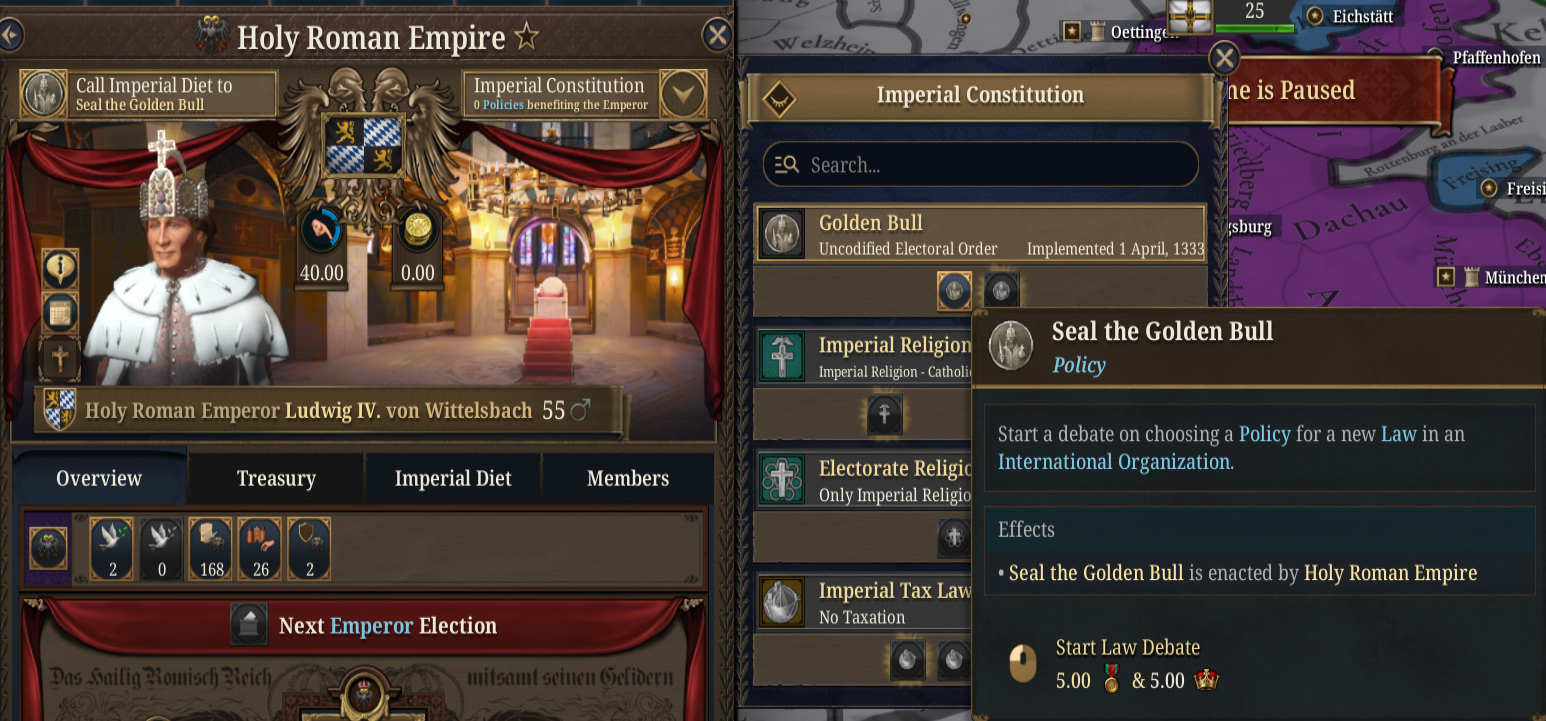Viewport: 1546px width, 721px height.
Task: Click the ballot box icon by Next Emperor Election
Action: (250, 626)
